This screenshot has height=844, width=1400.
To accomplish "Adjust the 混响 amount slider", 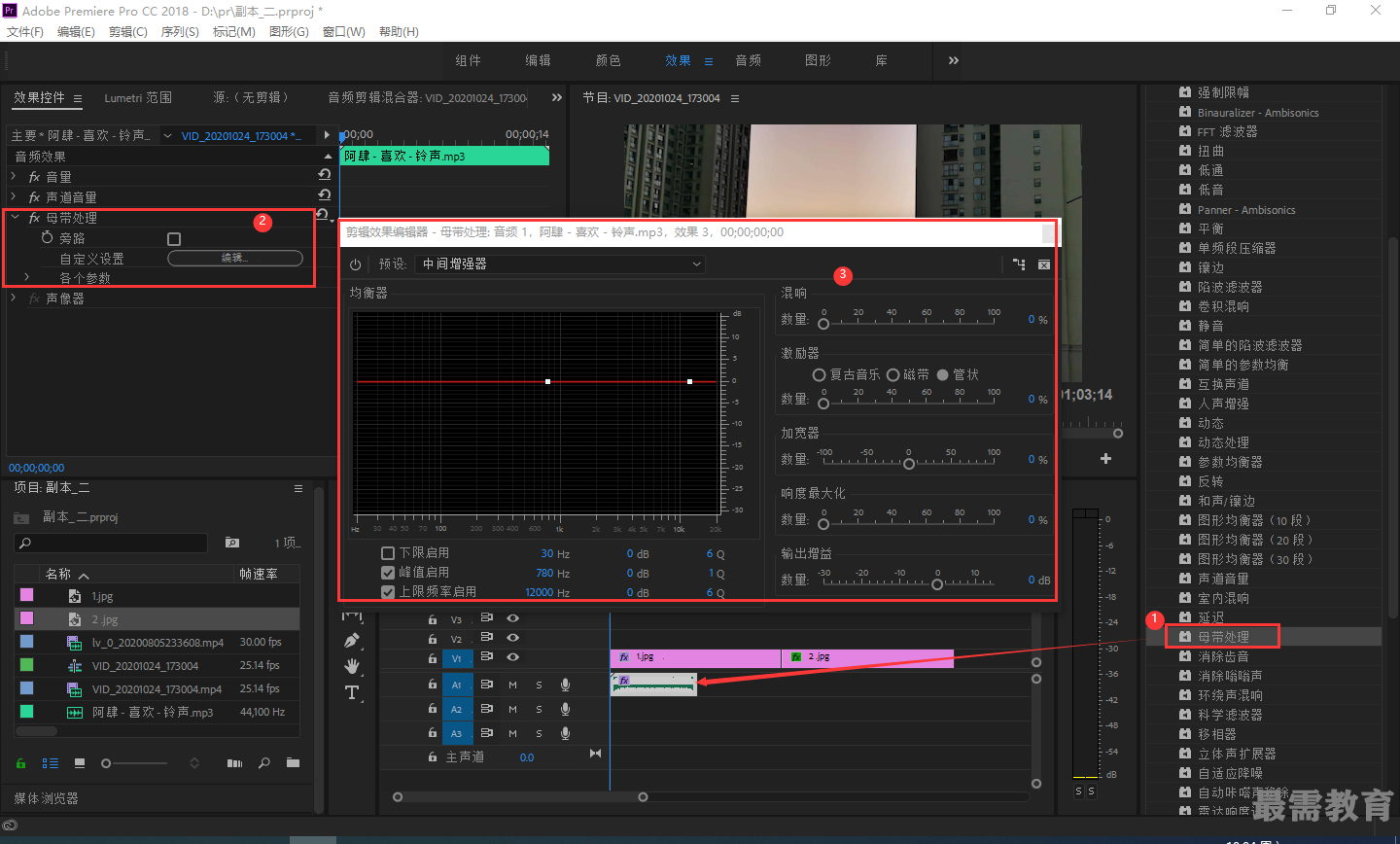I will [823, 324].
